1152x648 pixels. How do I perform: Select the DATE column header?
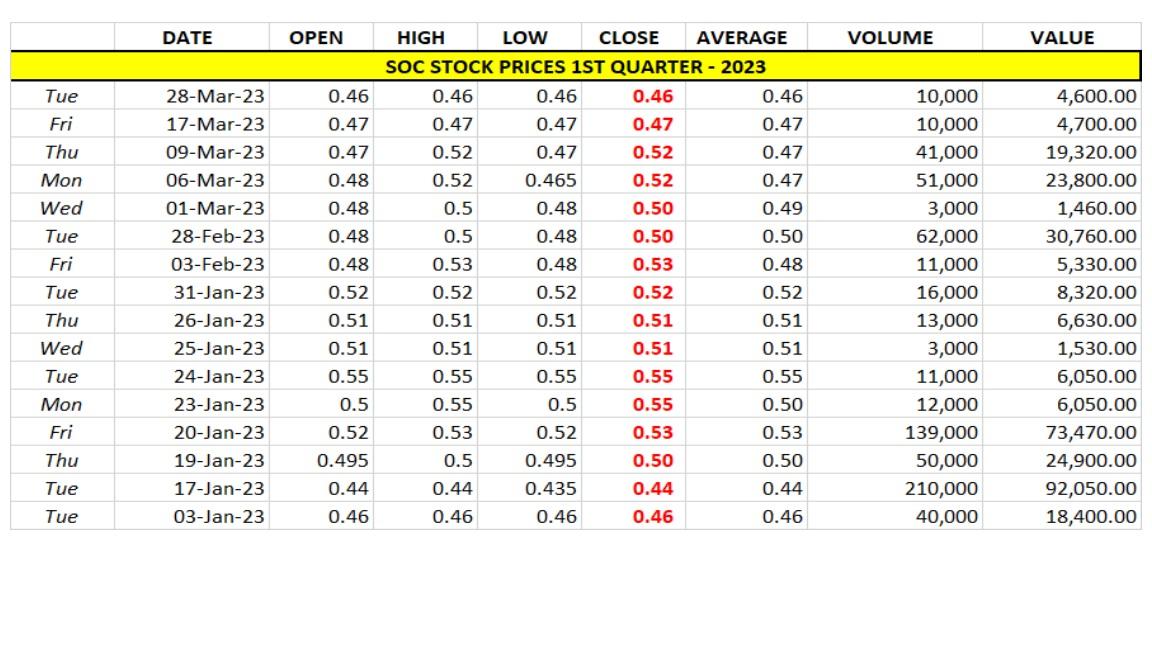click(186, 37)
